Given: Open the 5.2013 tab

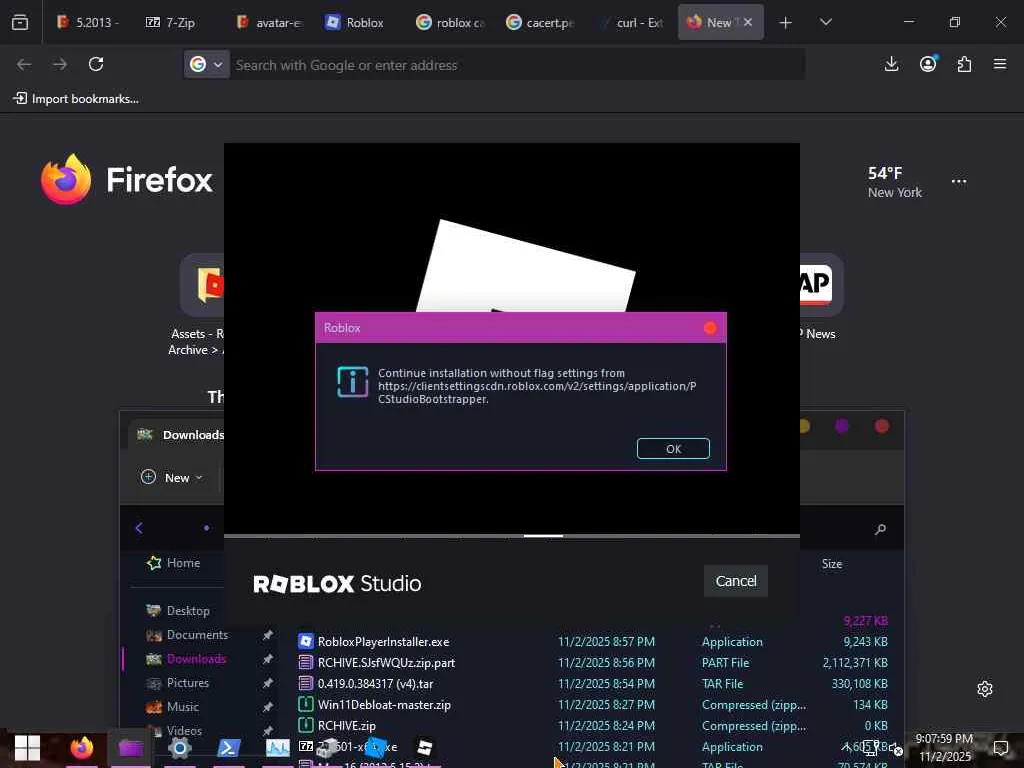Looking at the screenshot, I should tap(88, 22).
